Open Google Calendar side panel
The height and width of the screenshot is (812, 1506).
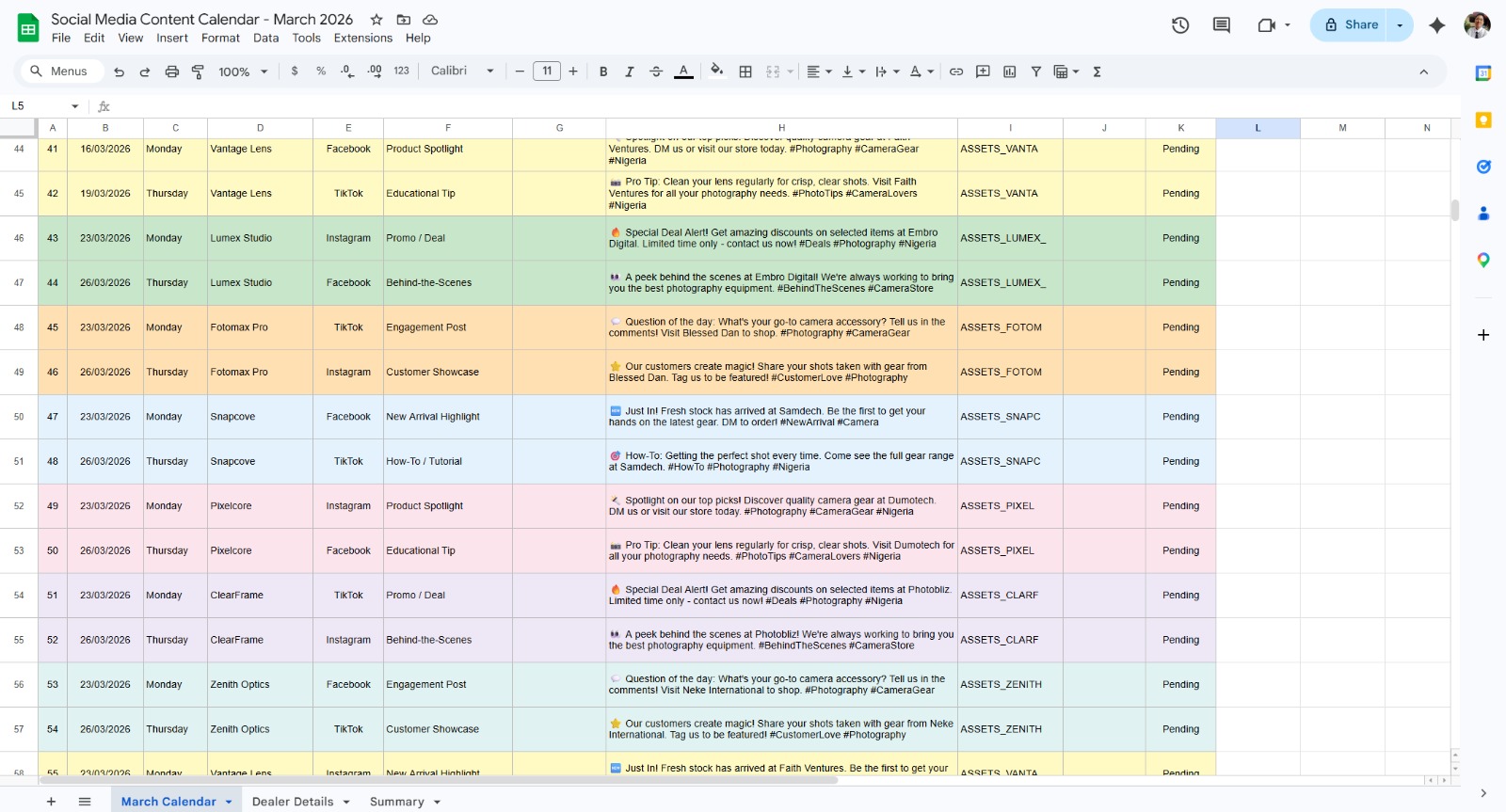pos(1483,73)
